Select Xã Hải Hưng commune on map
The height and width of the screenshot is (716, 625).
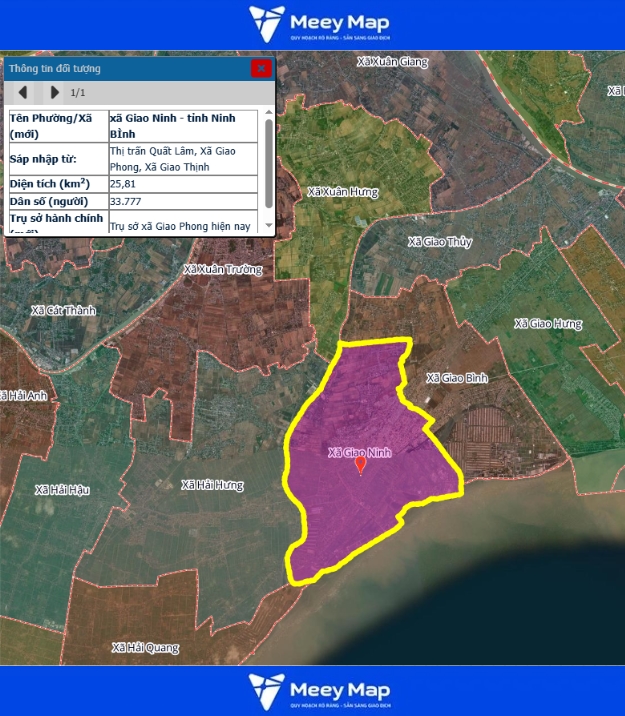[x=212, y=485]
